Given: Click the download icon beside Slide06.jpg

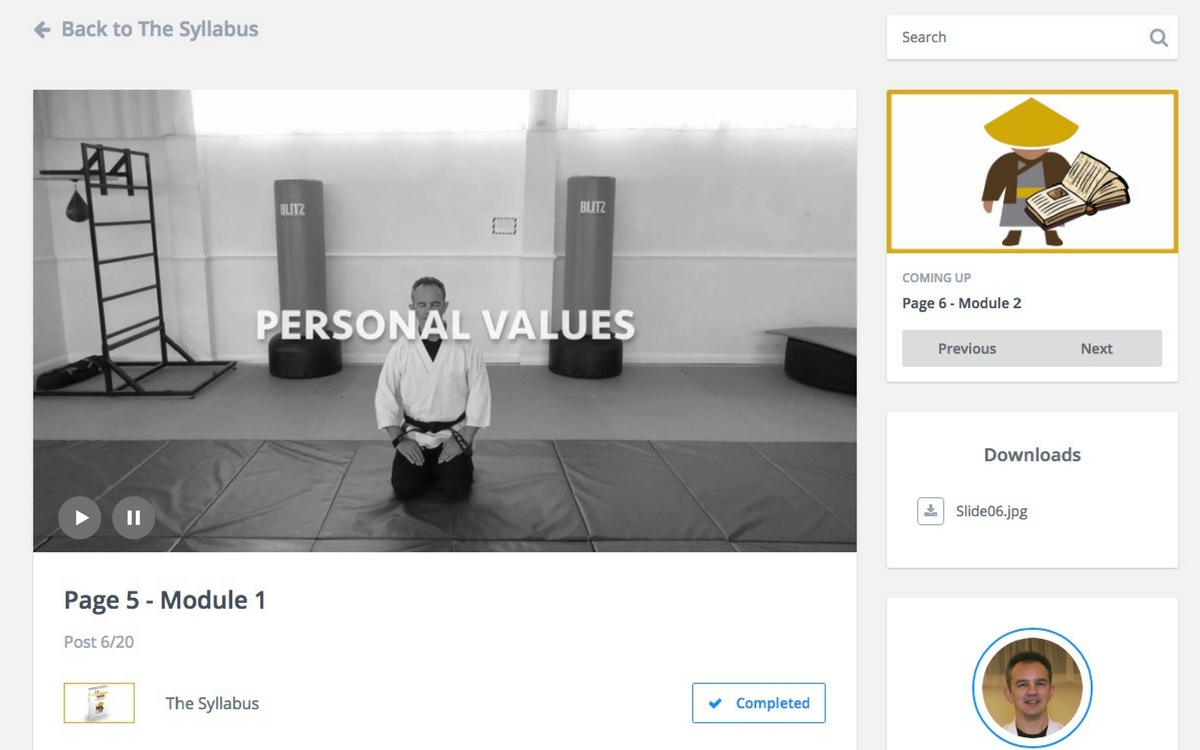Looking at the screenshot, I should click(930, 511).
